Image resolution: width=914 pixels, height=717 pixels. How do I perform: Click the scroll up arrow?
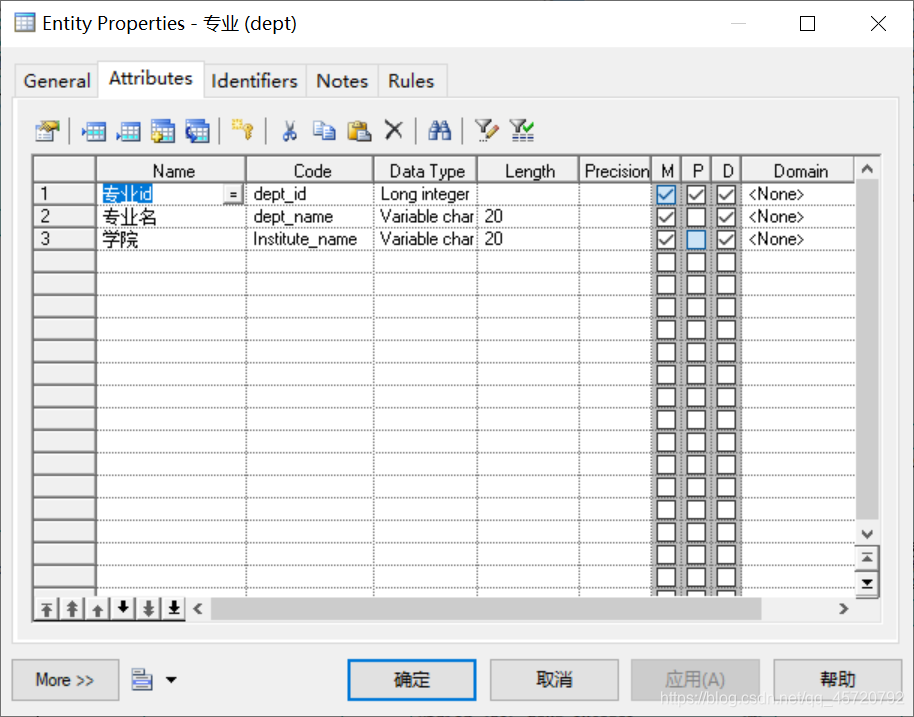point(867,169)
